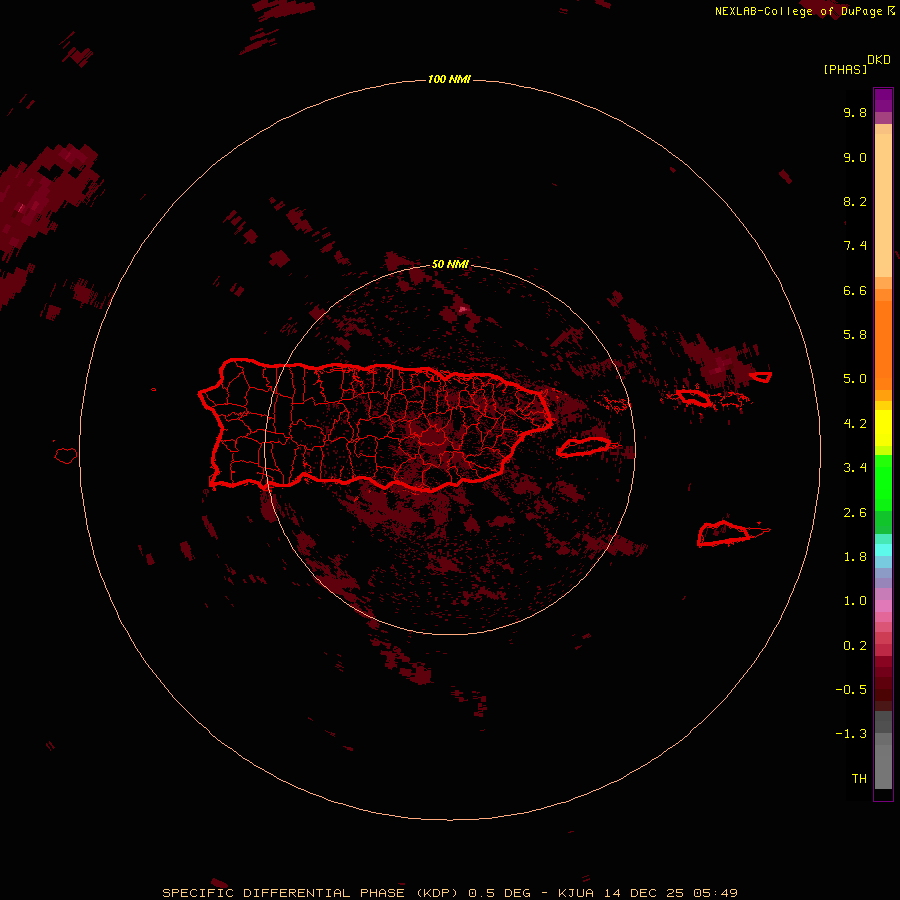
Task: Pick the yellow band of color bar
Action: tap(883, 428)
